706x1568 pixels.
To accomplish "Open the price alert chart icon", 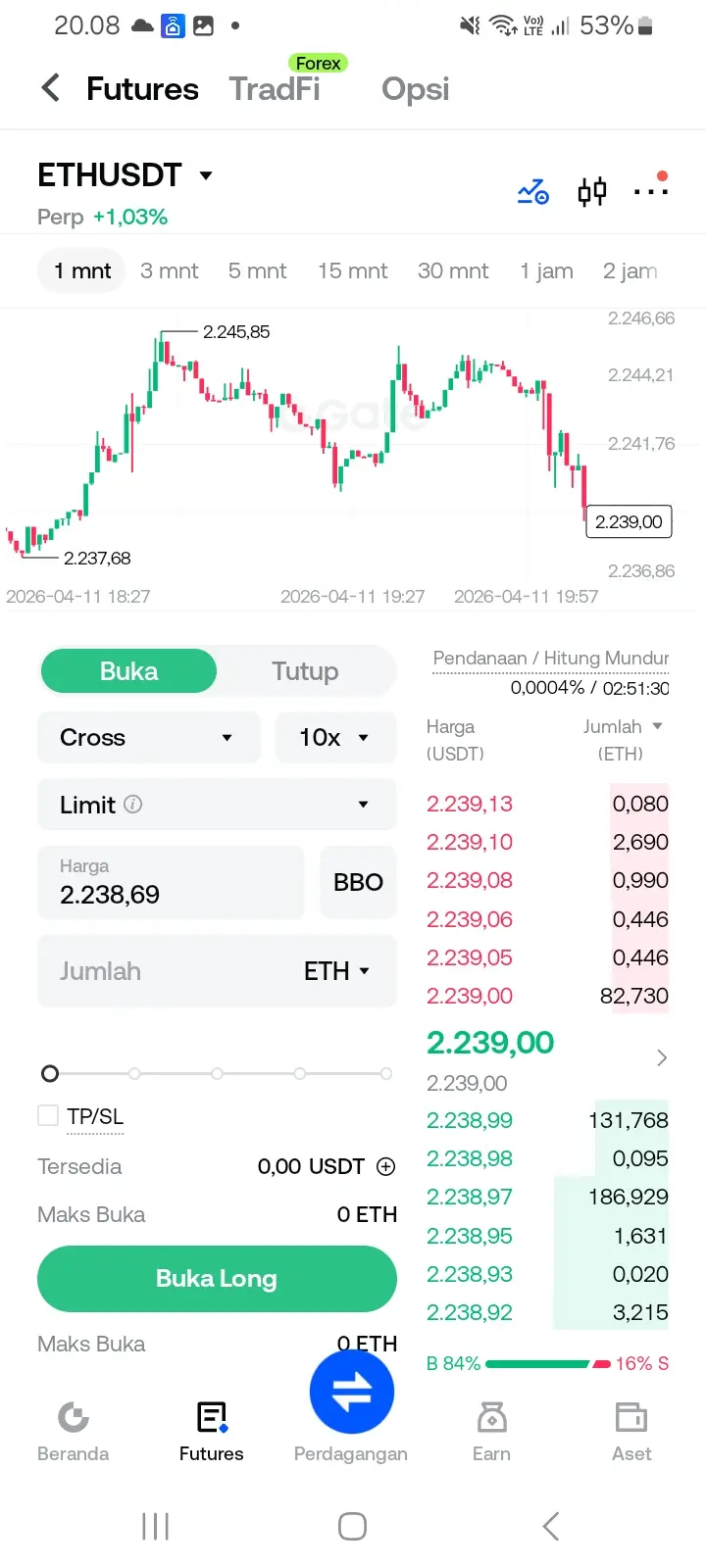I will pos(533,191).
